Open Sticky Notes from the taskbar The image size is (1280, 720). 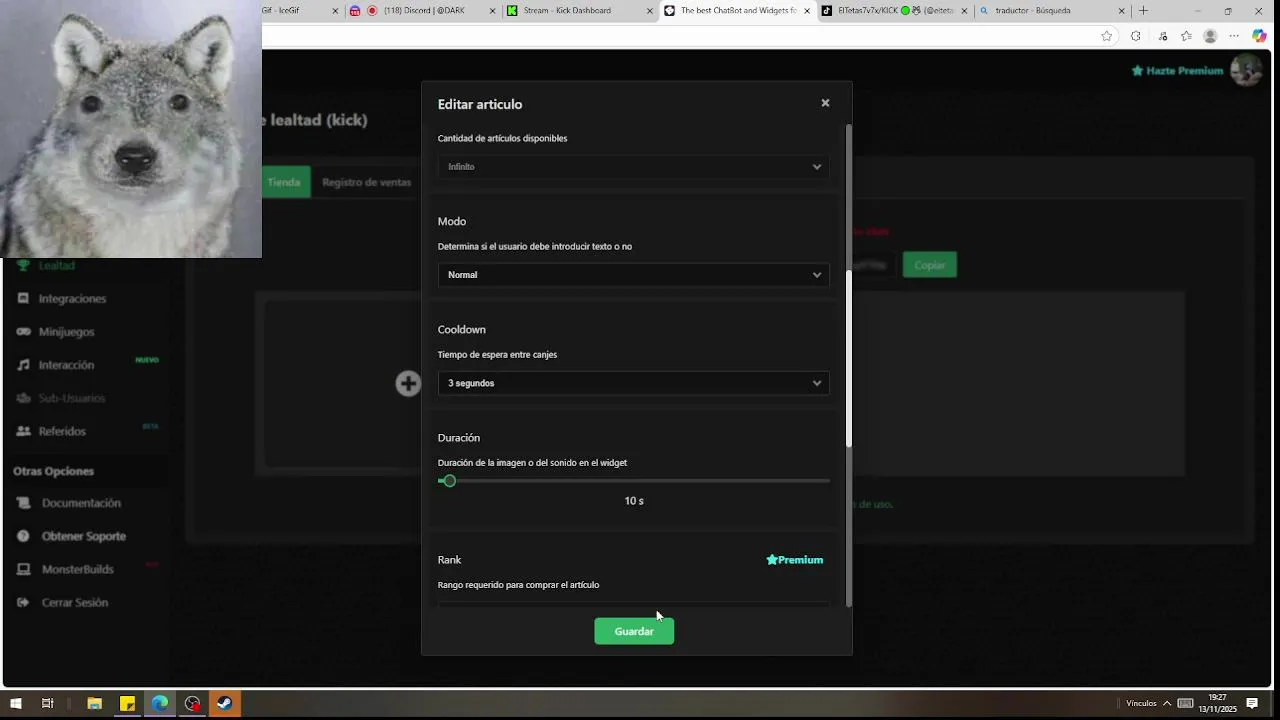click(x=127, y=704)
